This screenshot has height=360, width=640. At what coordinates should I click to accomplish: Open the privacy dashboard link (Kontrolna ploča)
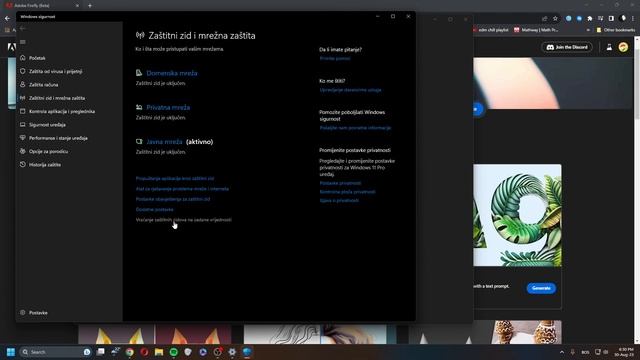pyautogui.click(x=347, y=192)
